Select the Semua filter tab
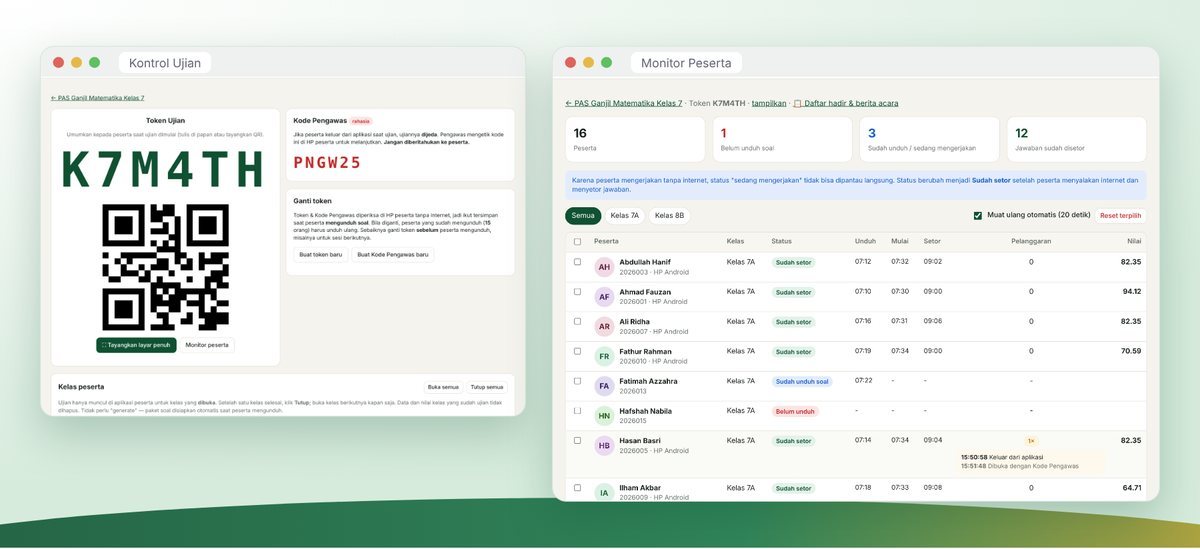The height and width of the screenshot is (549, 1200). click(x=583, y=215)
